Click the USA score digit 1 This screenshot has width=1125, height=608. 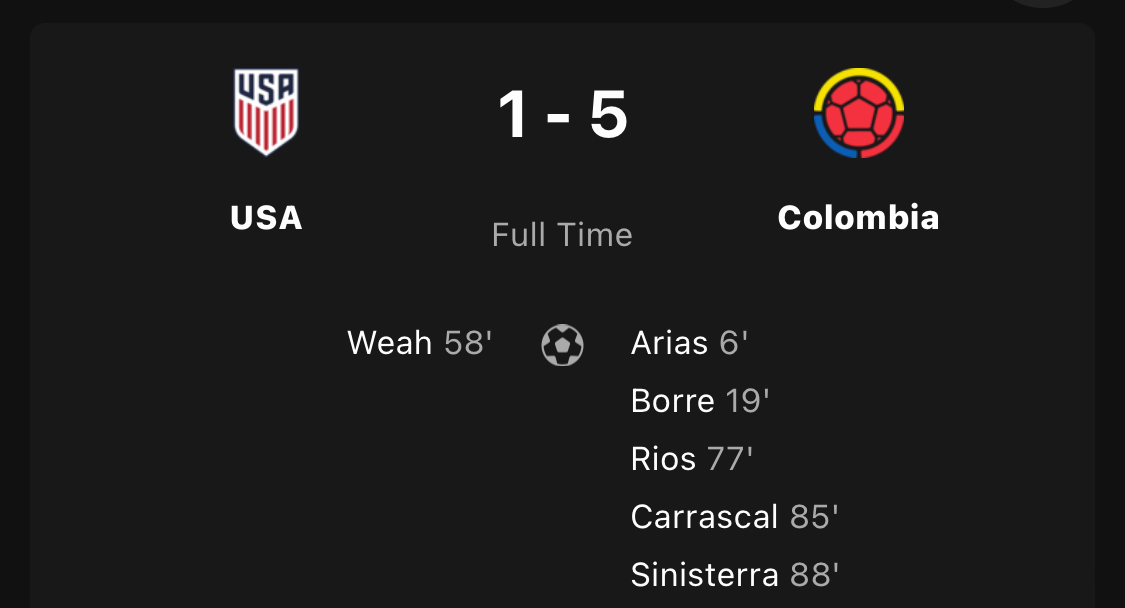click(513, 114)
